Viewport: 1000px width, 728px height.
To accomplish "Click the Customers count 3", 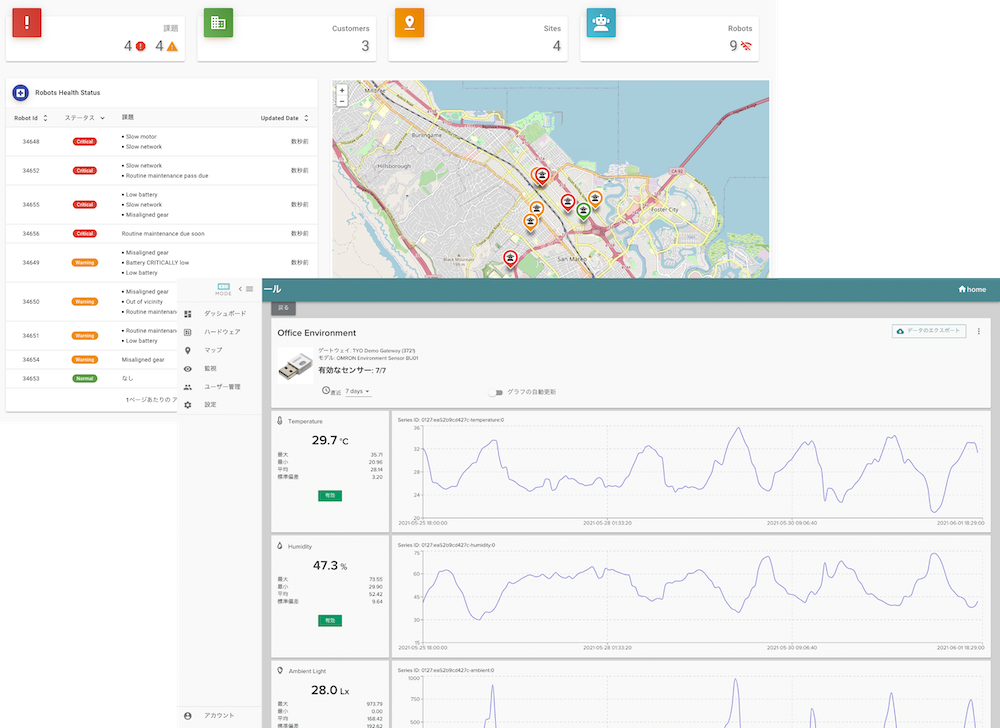I will click(x=365, y=46).
